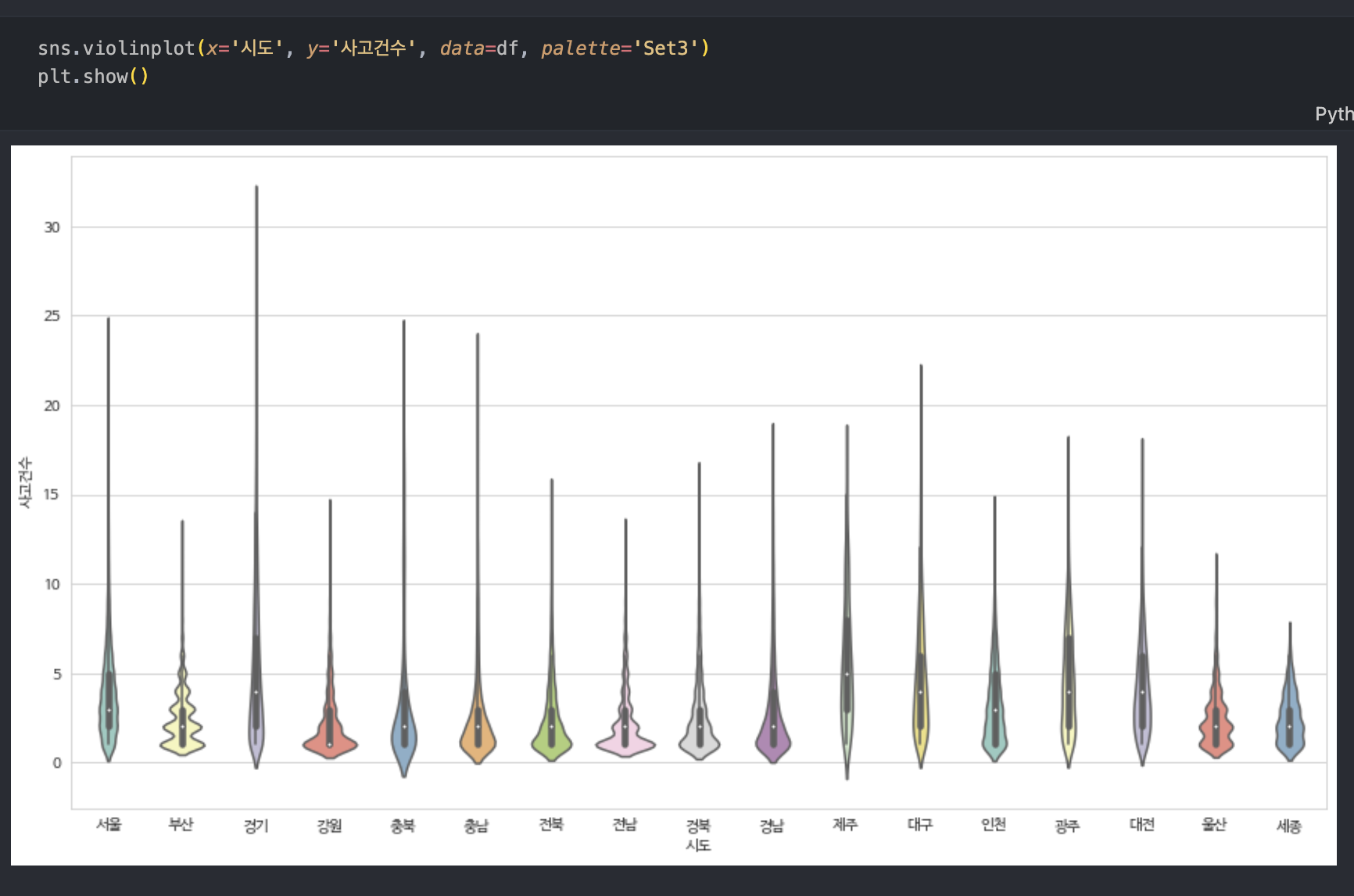Click plt.show() in the code cell
This screenshot has height=896, width=1354.
click(x=93, y=77)
